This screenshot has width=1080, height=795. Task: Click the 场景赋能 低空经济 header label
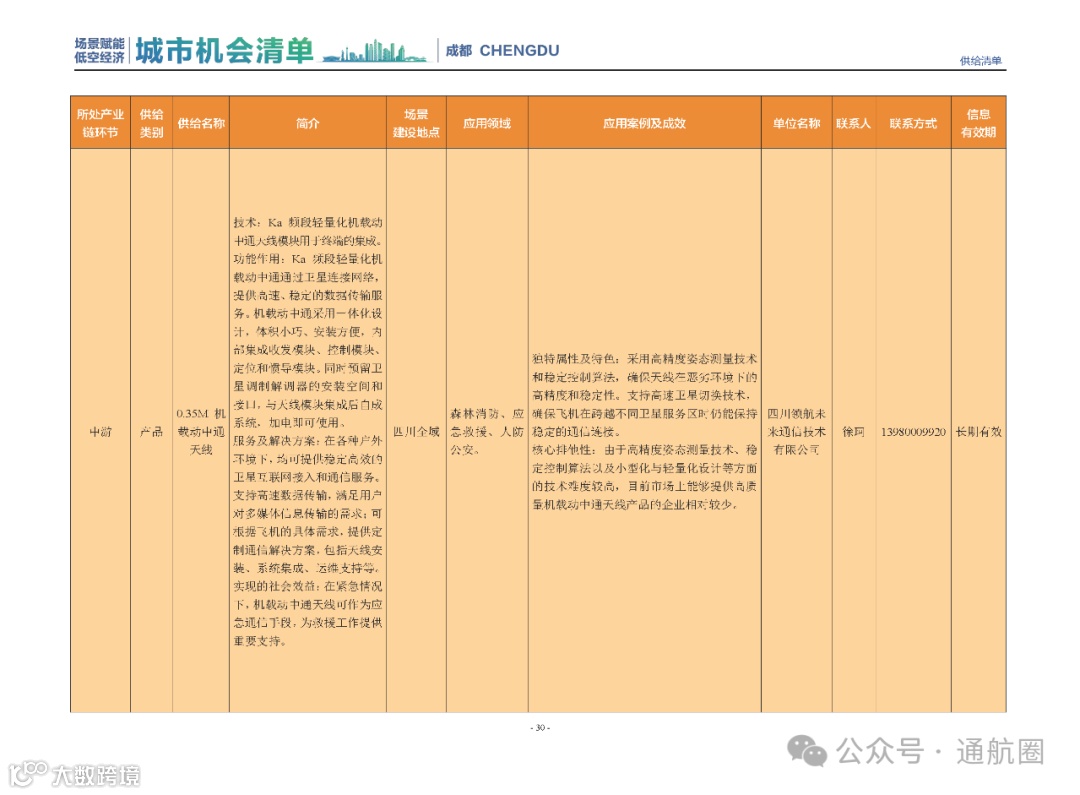[100, 50]
